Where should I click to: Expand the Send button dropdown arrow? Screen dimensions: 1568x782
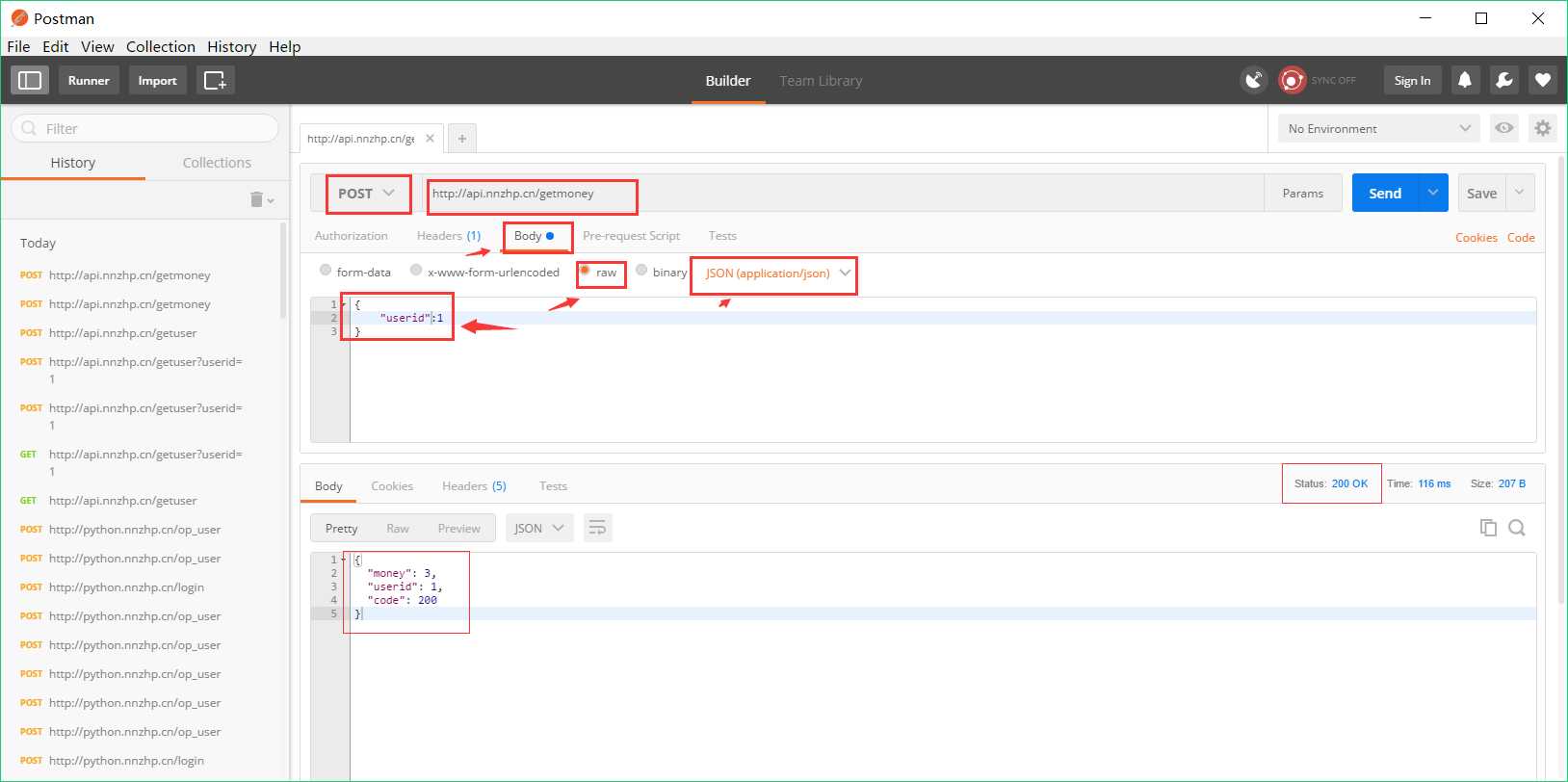click(1433, 193)
